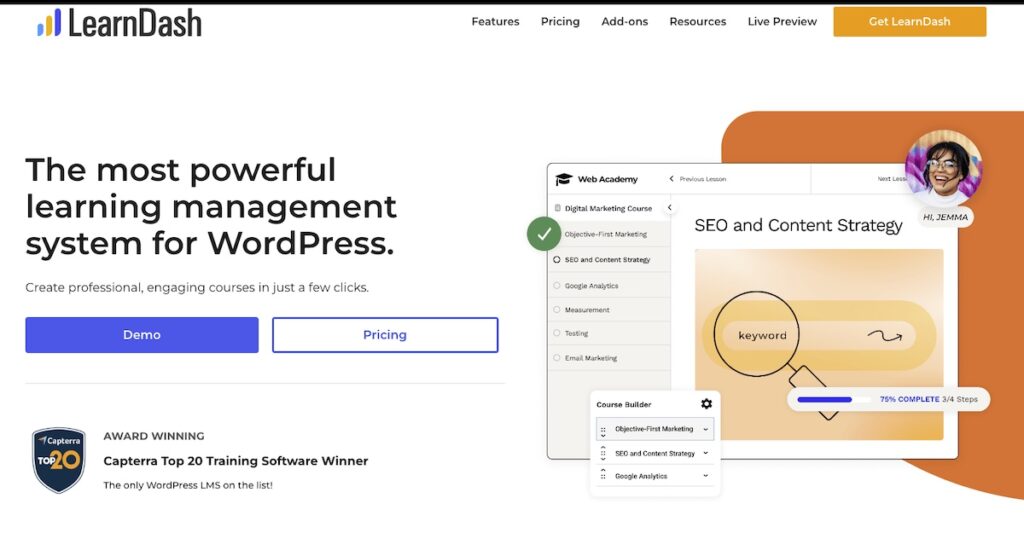
Task: Click the AWARD WINNING label
Action: point(153,436)
